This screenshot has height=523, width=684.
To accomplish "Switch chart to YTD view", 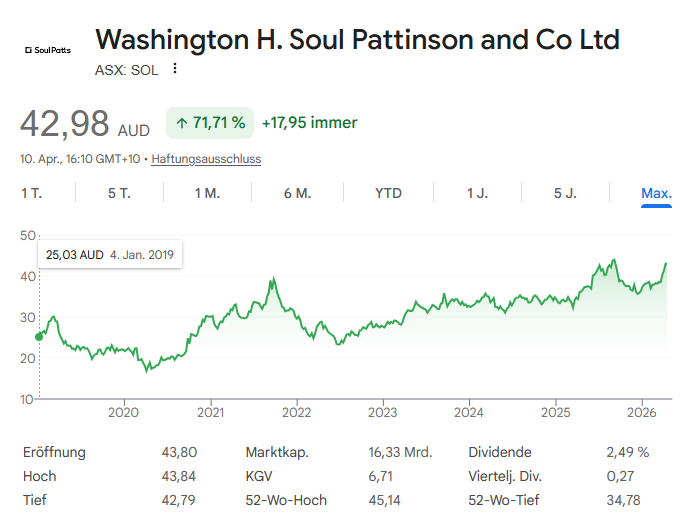I will (388, 193).
